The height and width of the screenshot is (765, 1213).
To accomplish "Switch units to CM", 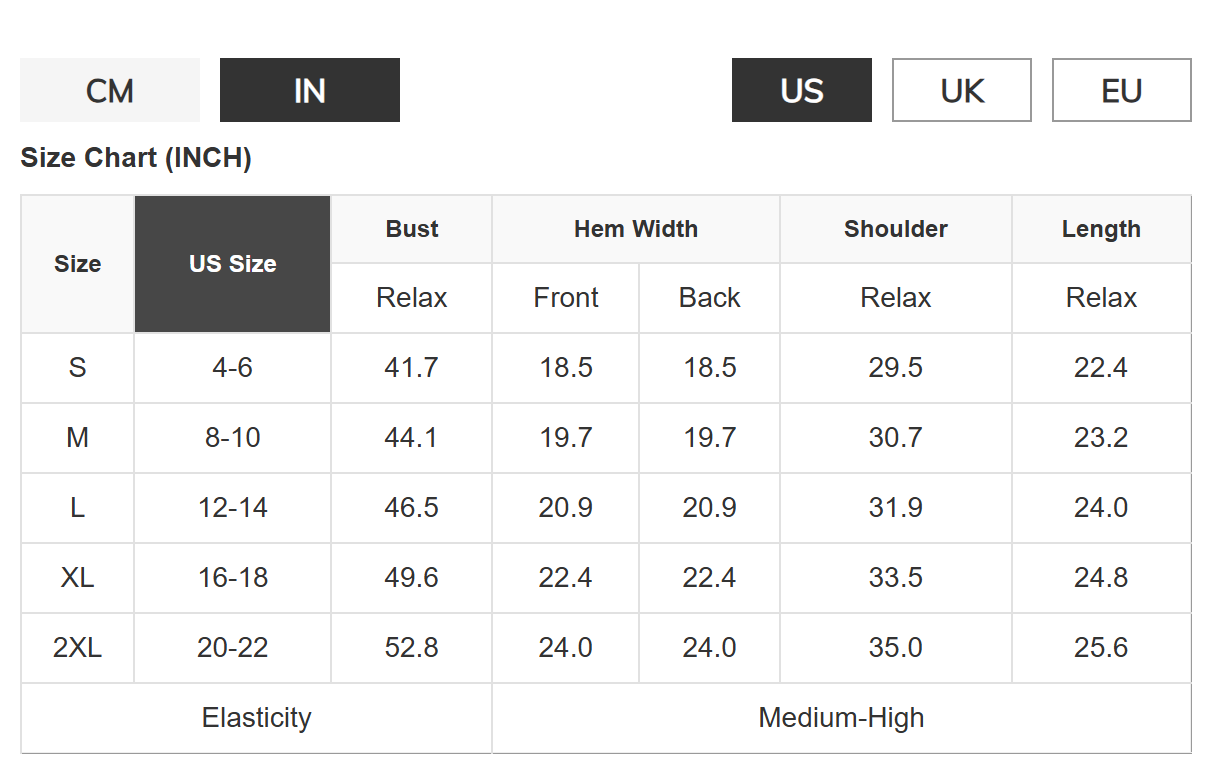I will pyautogui.click(x=110, y=90).
